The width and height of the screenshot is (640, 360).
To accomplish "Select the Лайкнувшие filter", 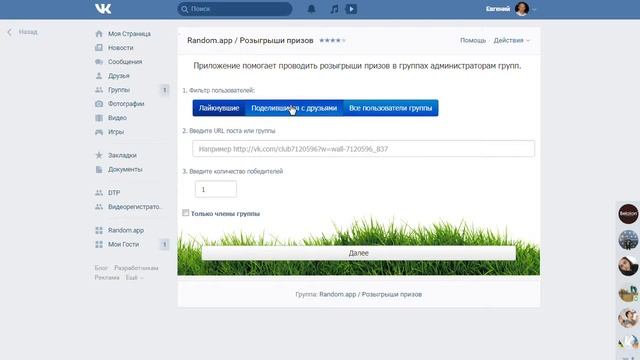I will (219, 108).
